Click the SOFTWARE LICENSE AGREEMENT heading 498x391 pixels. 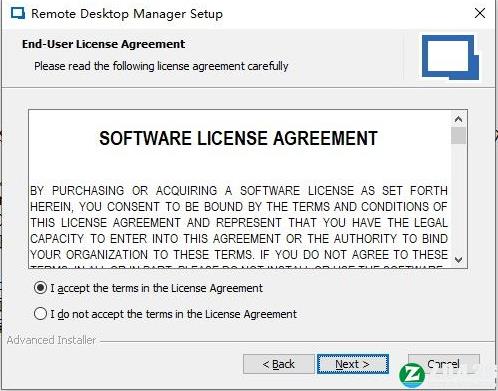[238, 138]
